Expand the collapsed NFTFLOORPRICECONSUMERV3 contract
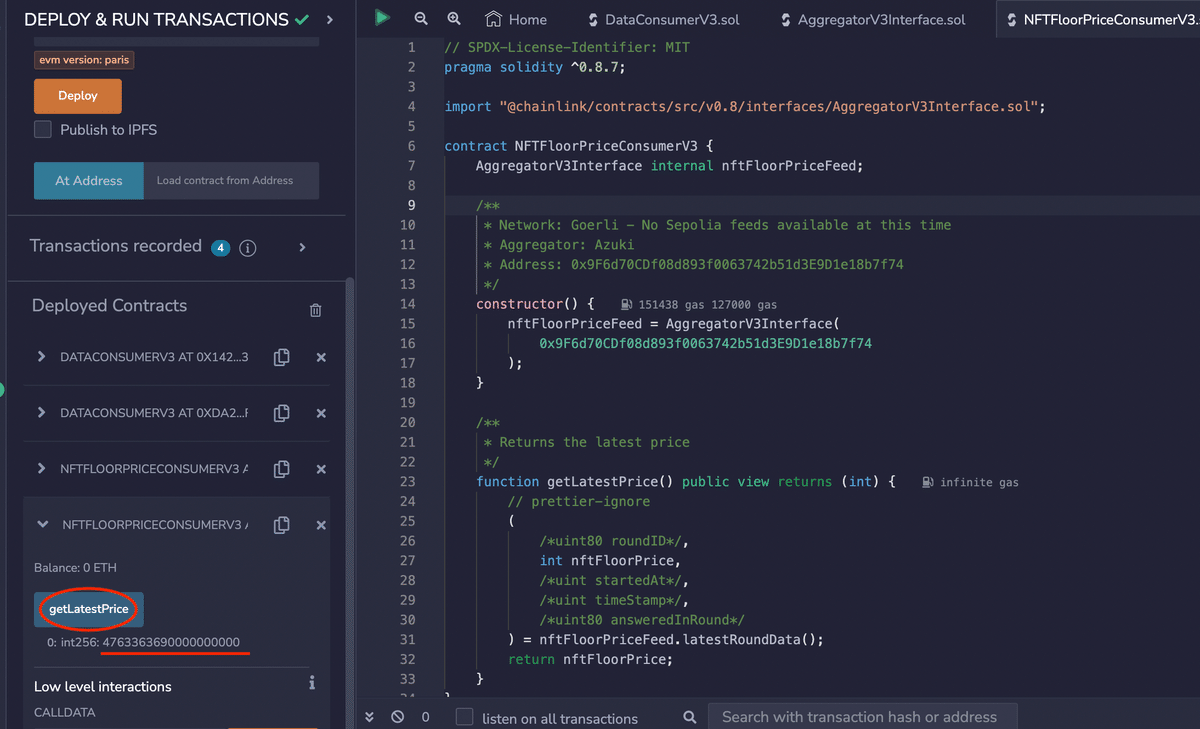This screenshot has height=729, width=1200. (x=41, y=469)
